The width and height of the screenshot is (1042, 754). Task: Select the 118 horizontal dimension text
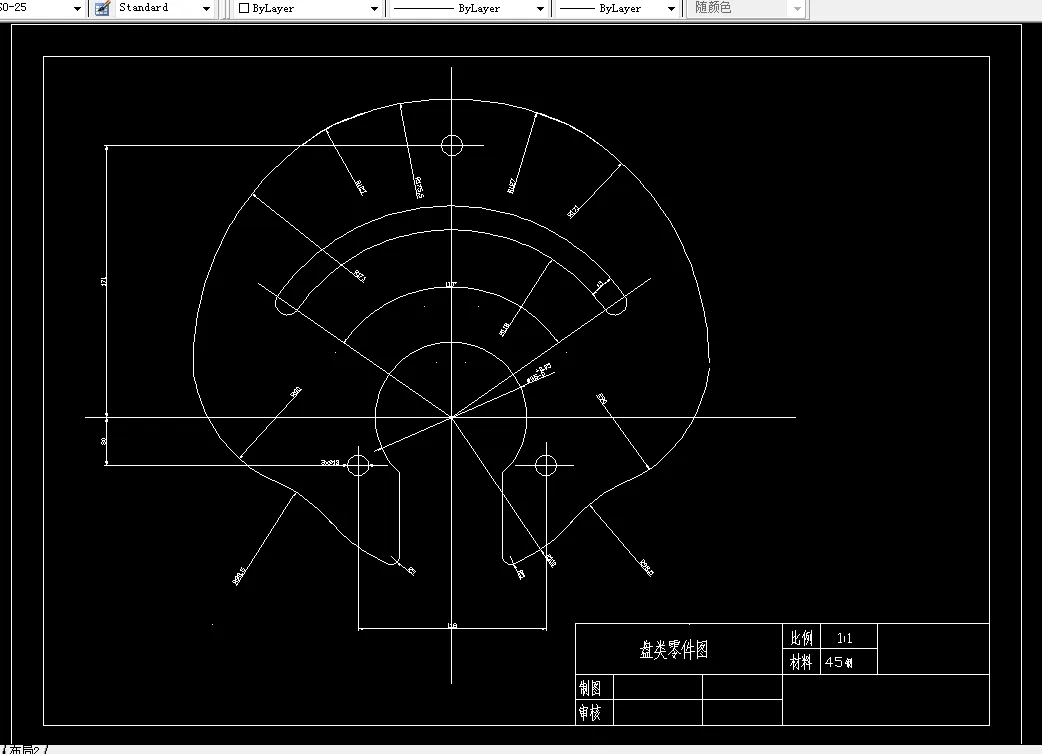[x=453, y=625]
